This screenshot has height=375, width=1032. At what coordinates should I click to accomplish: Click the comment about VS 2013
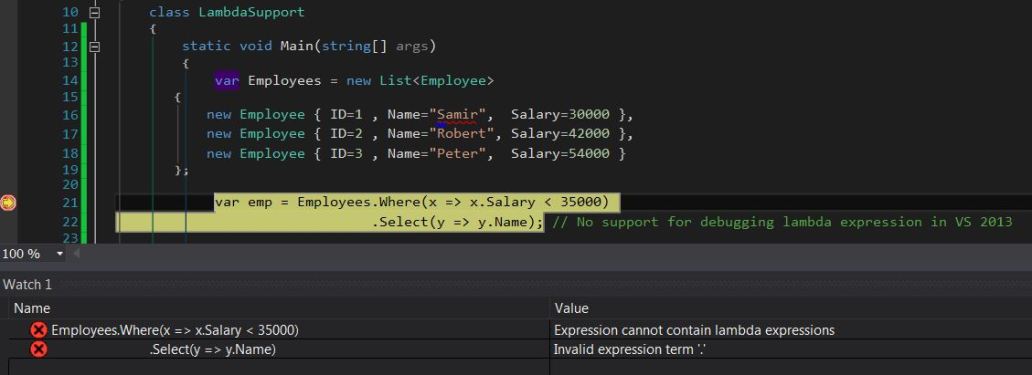[x=782, y=222]
